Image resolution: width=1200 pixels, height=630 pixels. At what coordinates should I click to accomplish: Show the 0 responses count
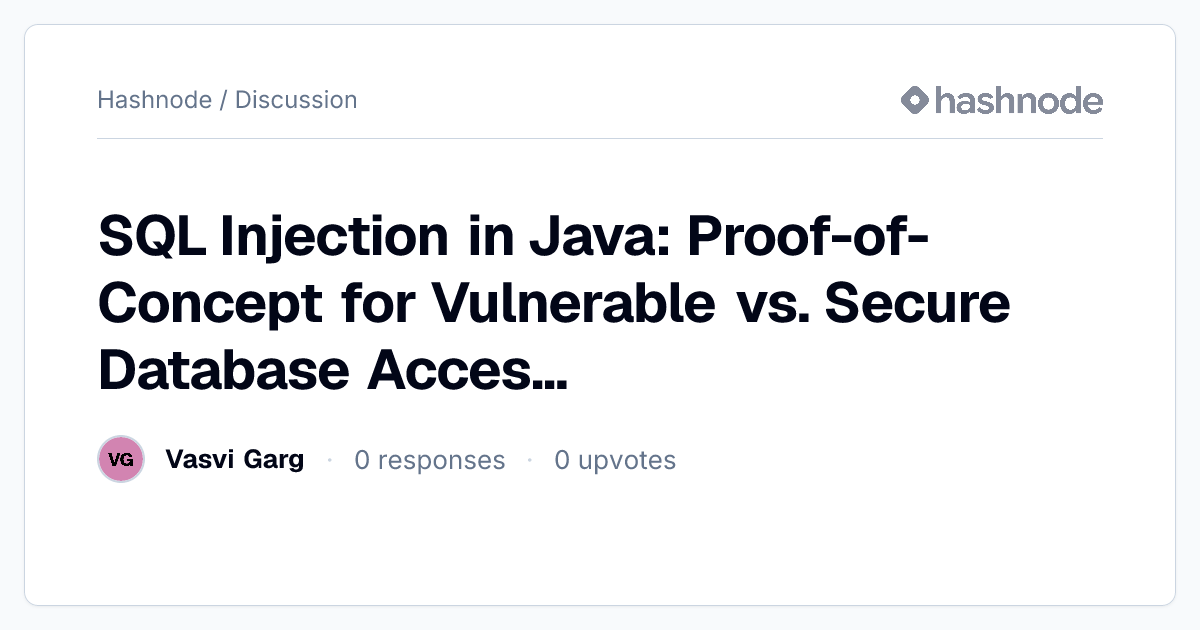(x=430, y=460)
